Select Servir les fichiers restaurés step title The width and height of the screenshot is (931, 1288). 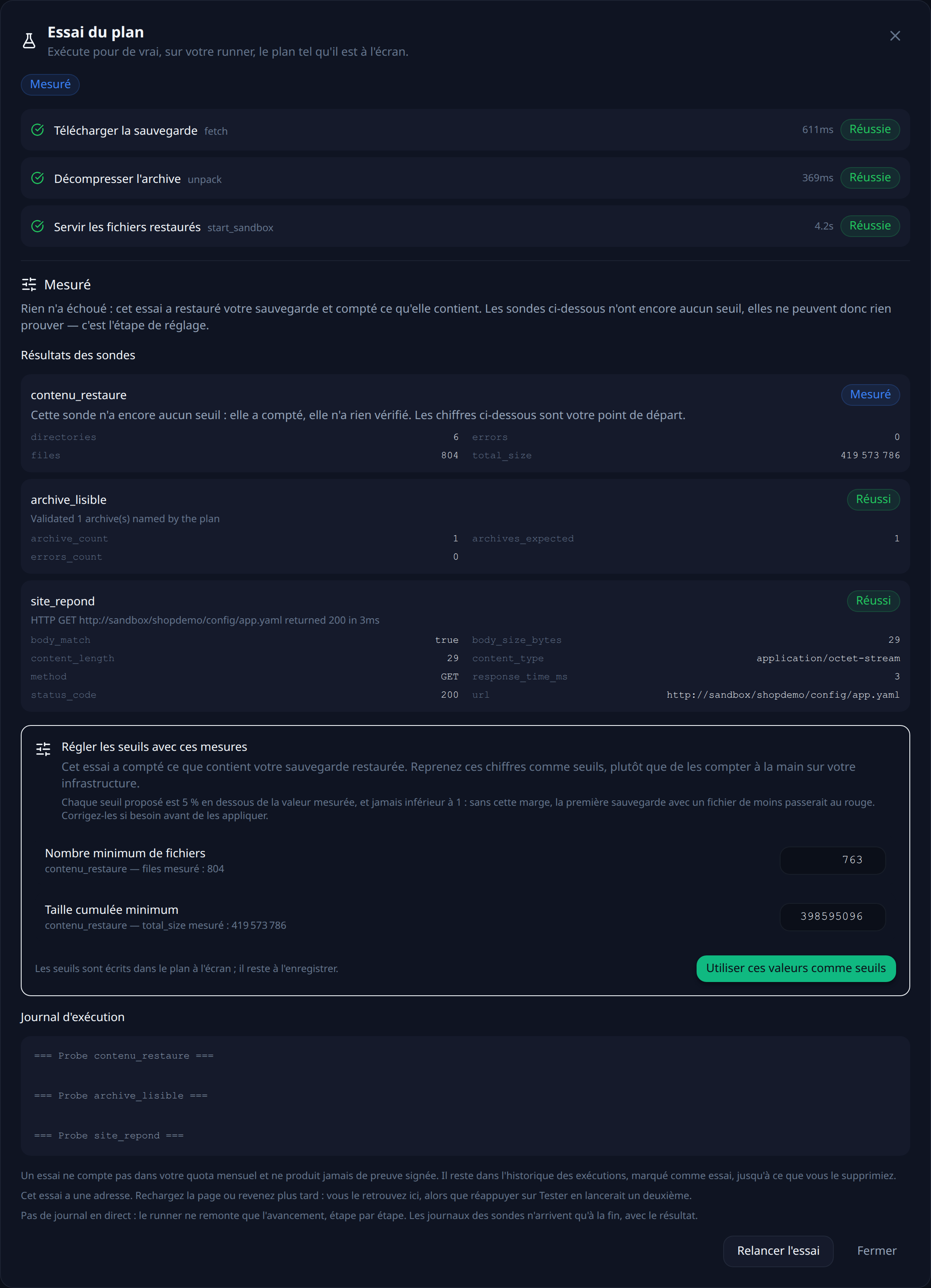pyautogui.click(x=127, y=227)
